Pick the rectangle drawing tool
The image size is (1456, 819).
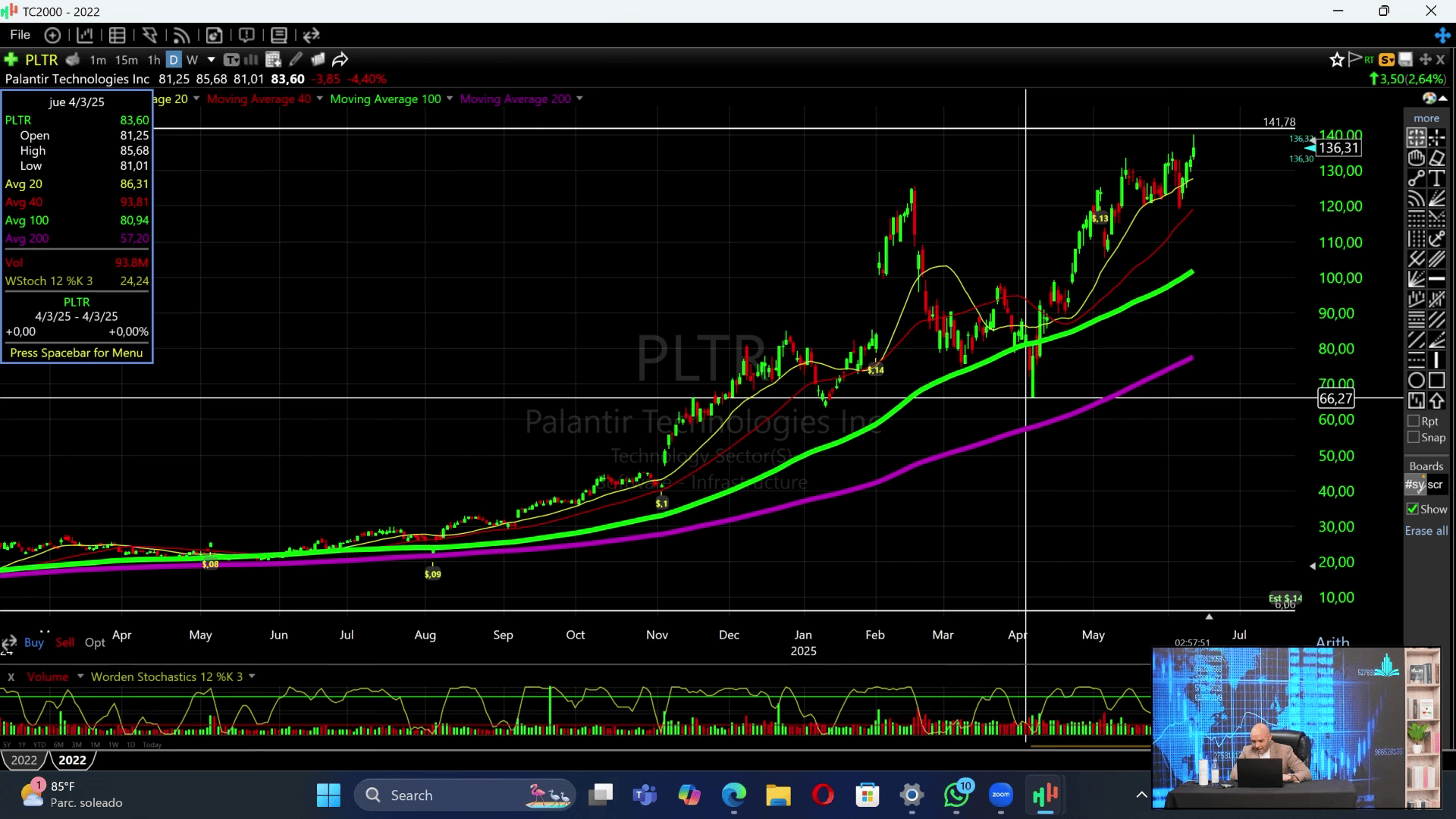[x=1436, y=381]
